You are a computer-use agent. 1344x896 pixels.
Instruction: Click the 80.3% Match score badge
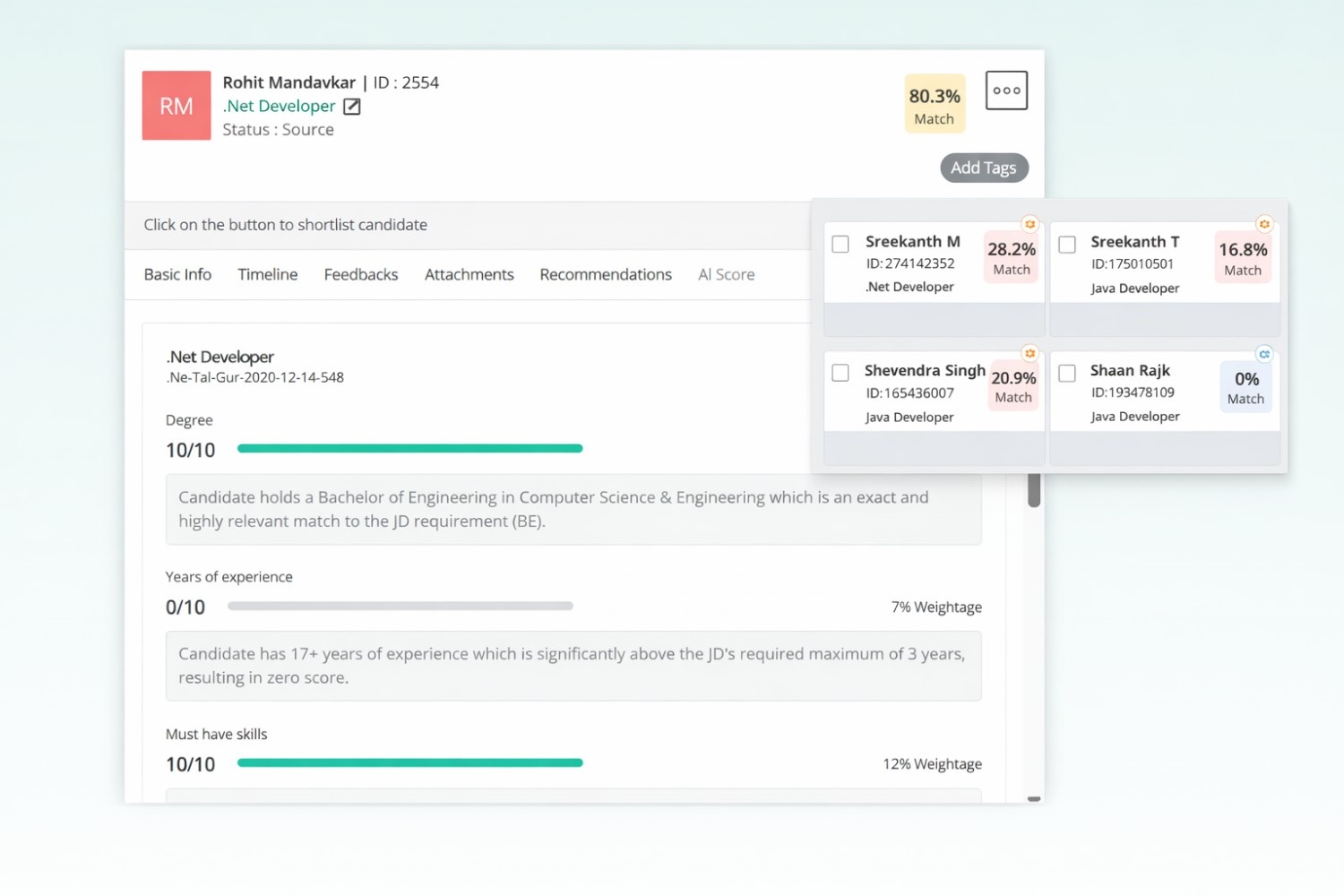[x=935, y=105]
